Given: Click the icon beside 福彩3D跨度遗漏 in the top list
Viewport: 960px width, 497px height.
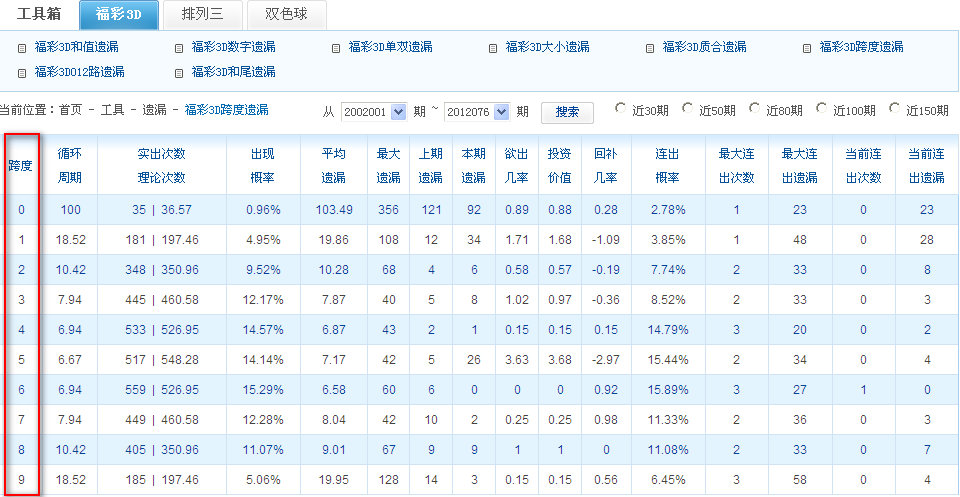Looking at the screenshot, I should (x=808, y=47).
